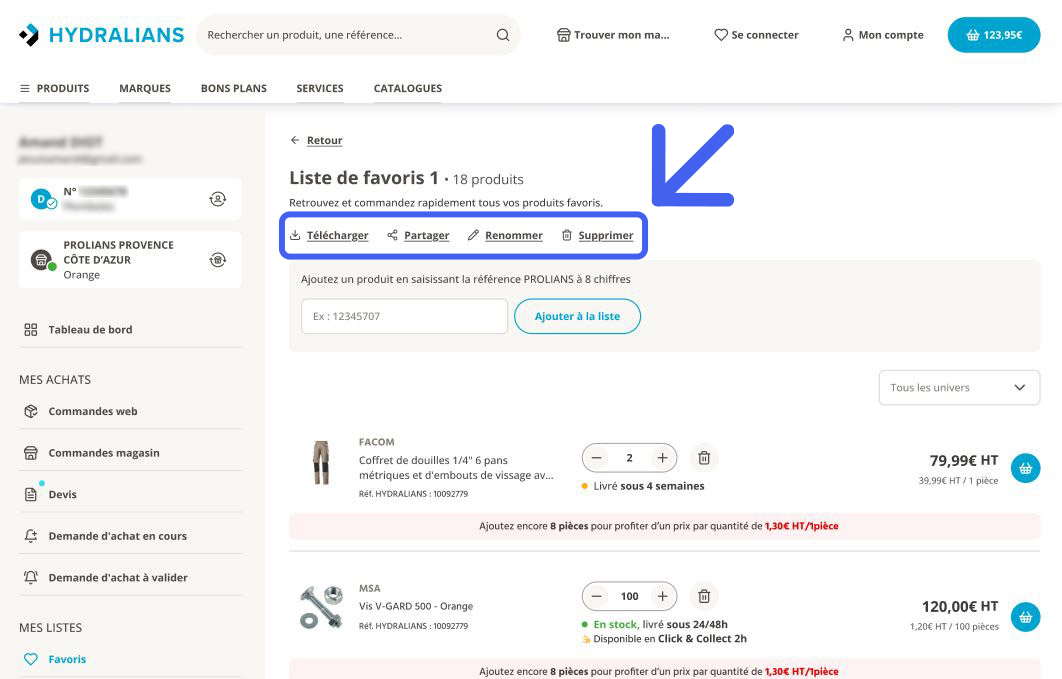Click the Click & Collect 2h availability text
This screenshot has height=679, width=1062.
coord(670,638)
